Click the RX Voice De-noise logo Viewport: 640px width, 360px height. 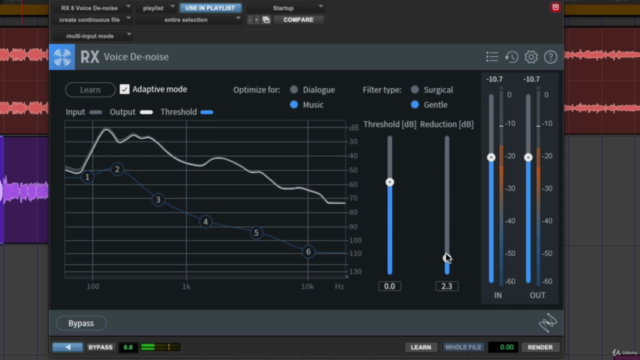[x=62, y=57]
